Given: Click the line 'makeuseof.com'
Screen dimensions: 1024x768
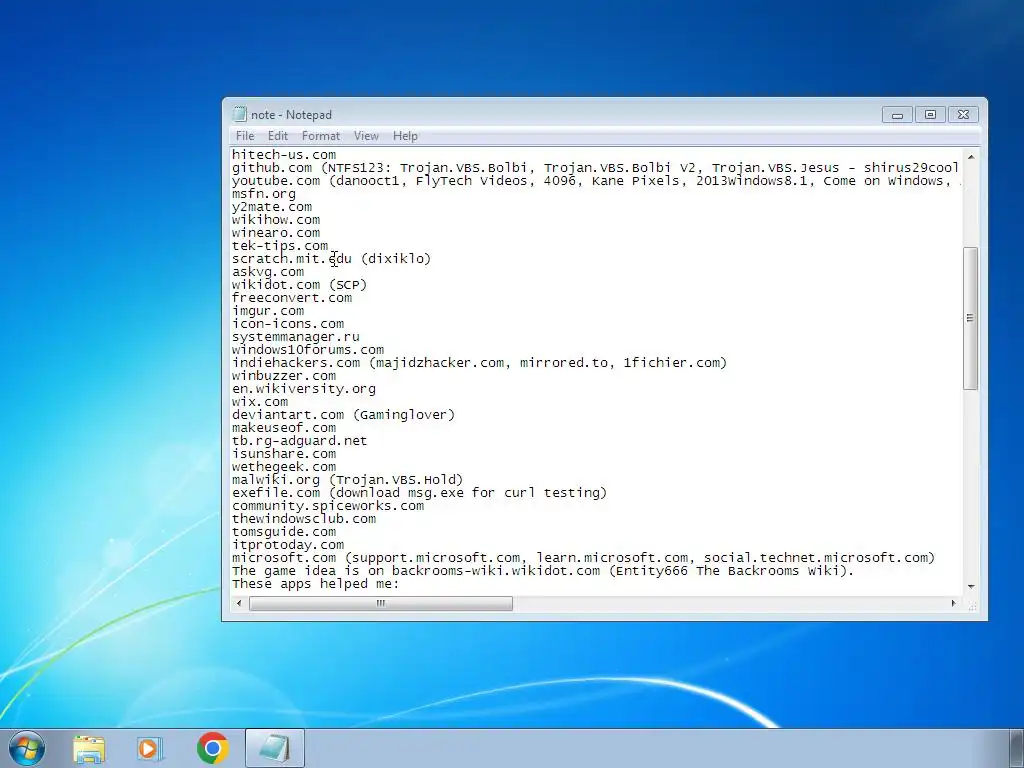Looking at the screenshot, I should [284, 428].
